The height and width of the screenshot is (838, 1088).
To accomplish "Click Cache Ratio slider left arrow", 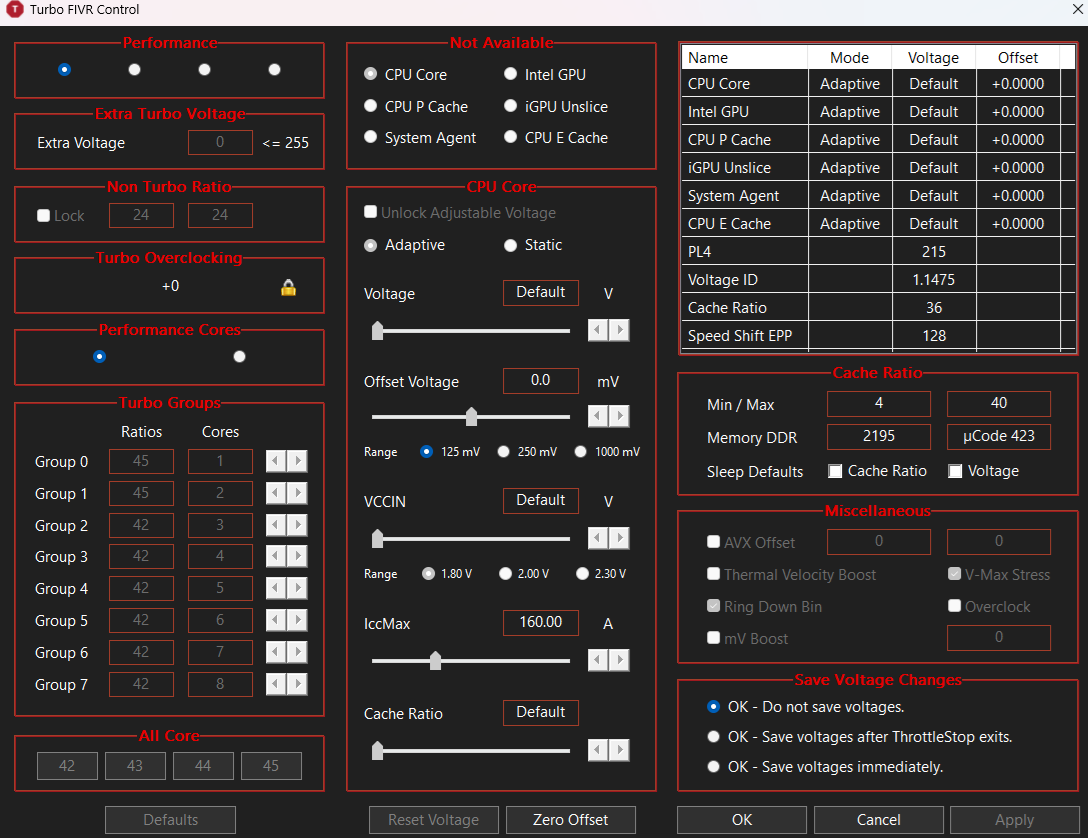I will 598,750.
